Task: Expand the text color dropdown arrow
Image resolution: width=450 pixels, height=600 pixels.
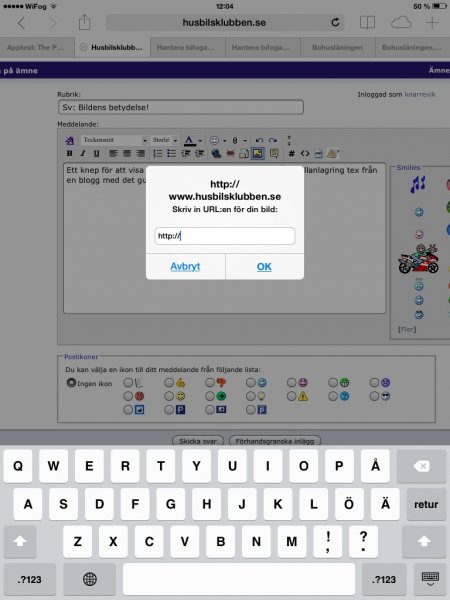Action: pos(200,141)
